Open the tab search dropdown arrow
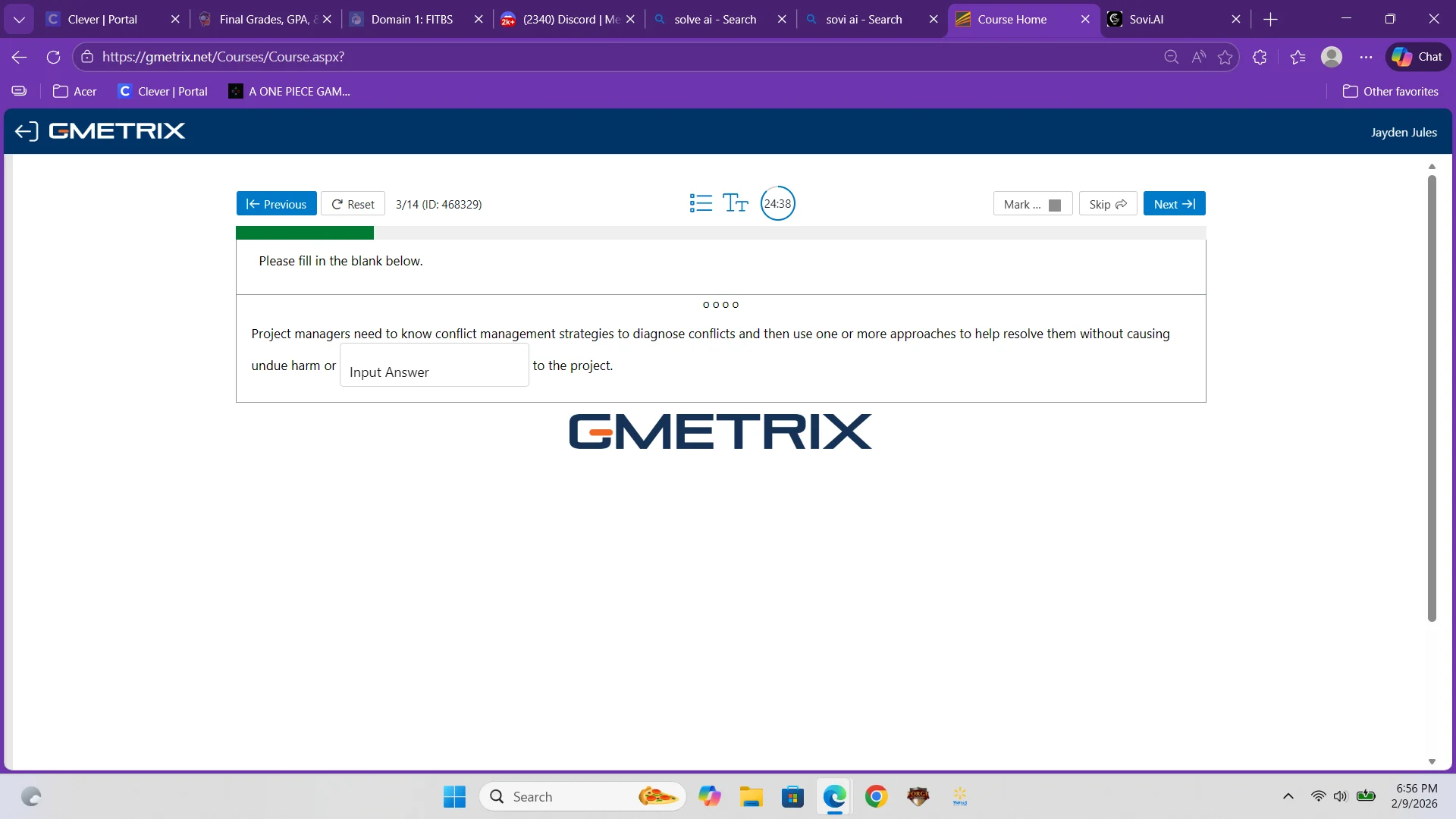The width and height of the screenshot is (1456, 819). coord(19,19)
